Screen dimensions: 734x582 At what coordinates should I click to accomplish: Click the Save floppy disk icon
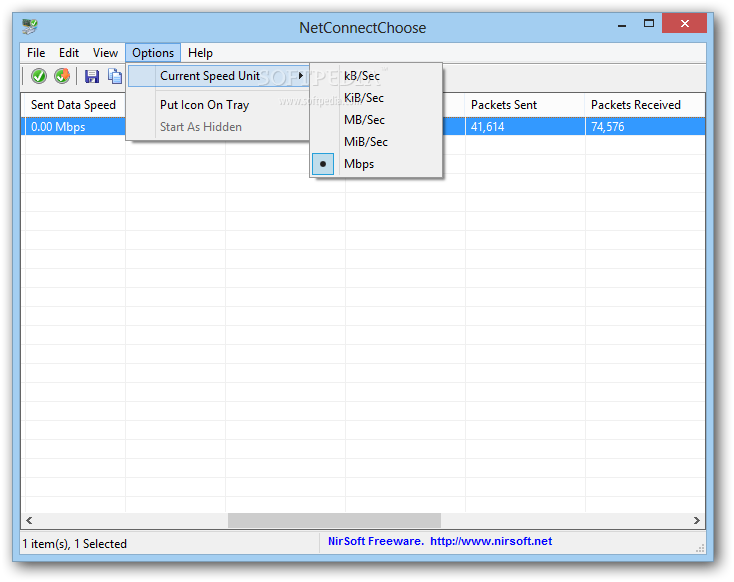[x=92, y=76]
